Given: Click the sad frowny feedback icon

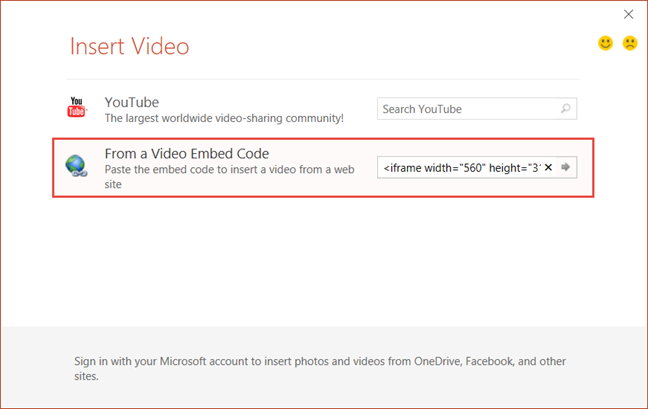Looking at the screenshot, I should tap(630, 43).
